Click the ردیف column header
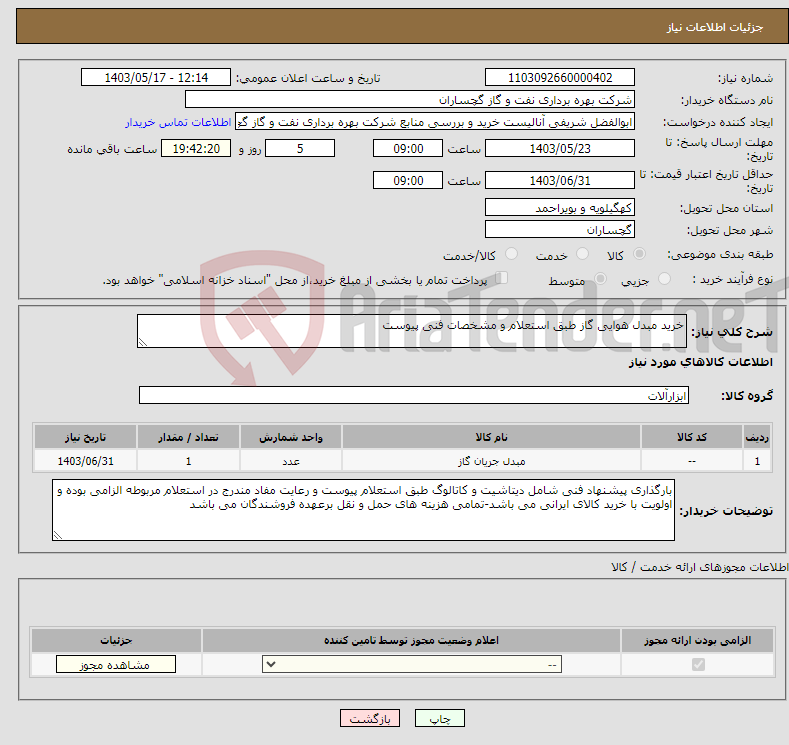Screen dimensions: 789x745 click(x=757, y=437)
